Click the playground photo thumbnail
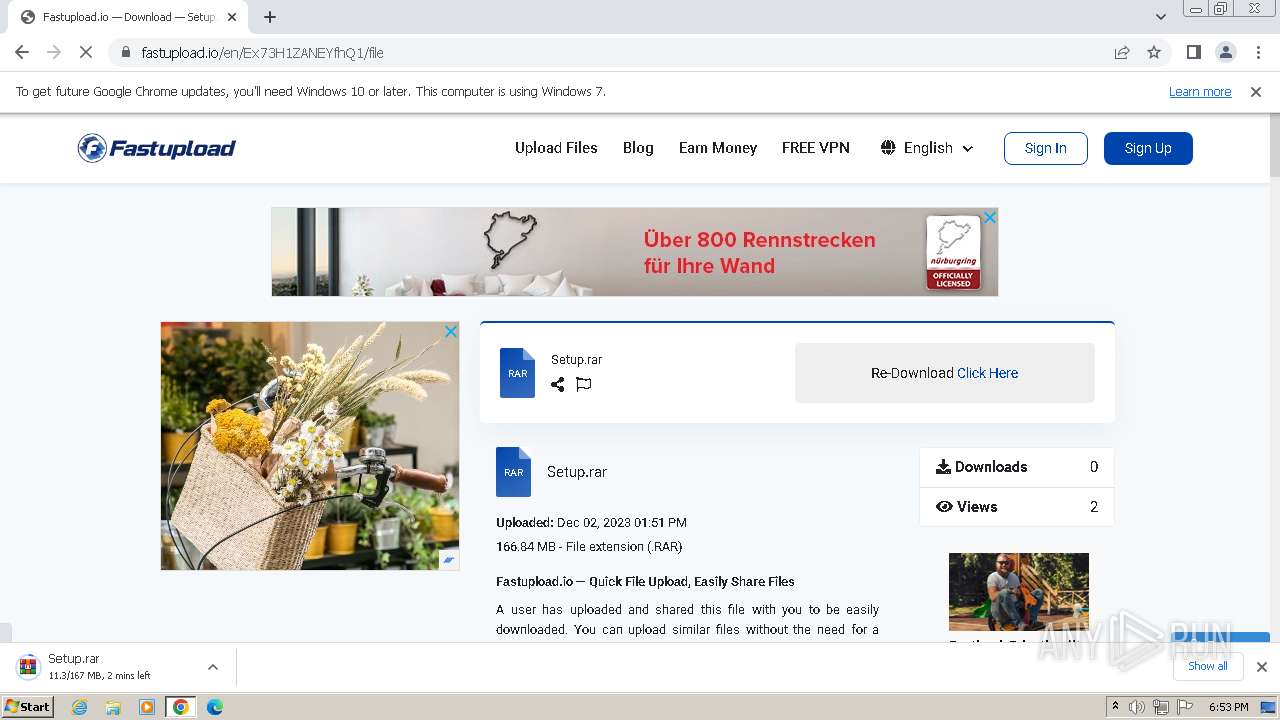 1019,591
